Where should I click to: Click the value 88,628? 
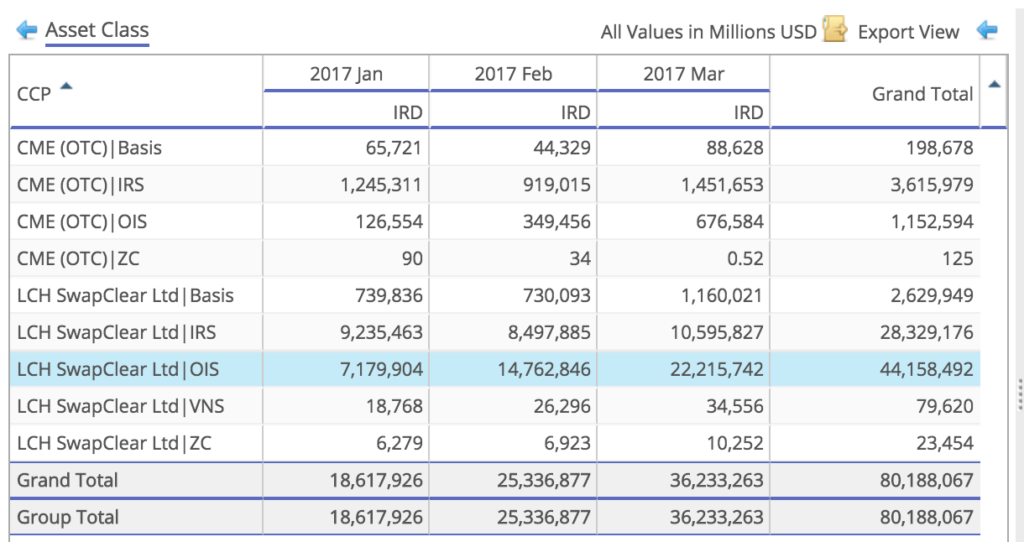(735, 148)
